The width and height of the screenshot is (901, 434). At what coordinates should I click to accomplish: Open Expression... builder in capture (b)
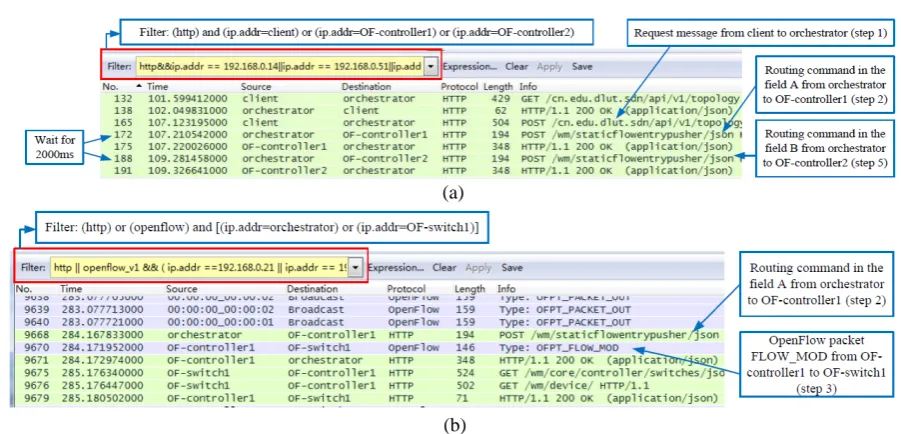tap(395, 268)
